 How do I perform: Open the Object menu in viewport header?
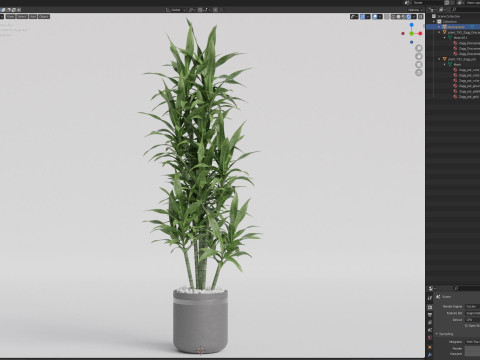[x=44, y=16]
